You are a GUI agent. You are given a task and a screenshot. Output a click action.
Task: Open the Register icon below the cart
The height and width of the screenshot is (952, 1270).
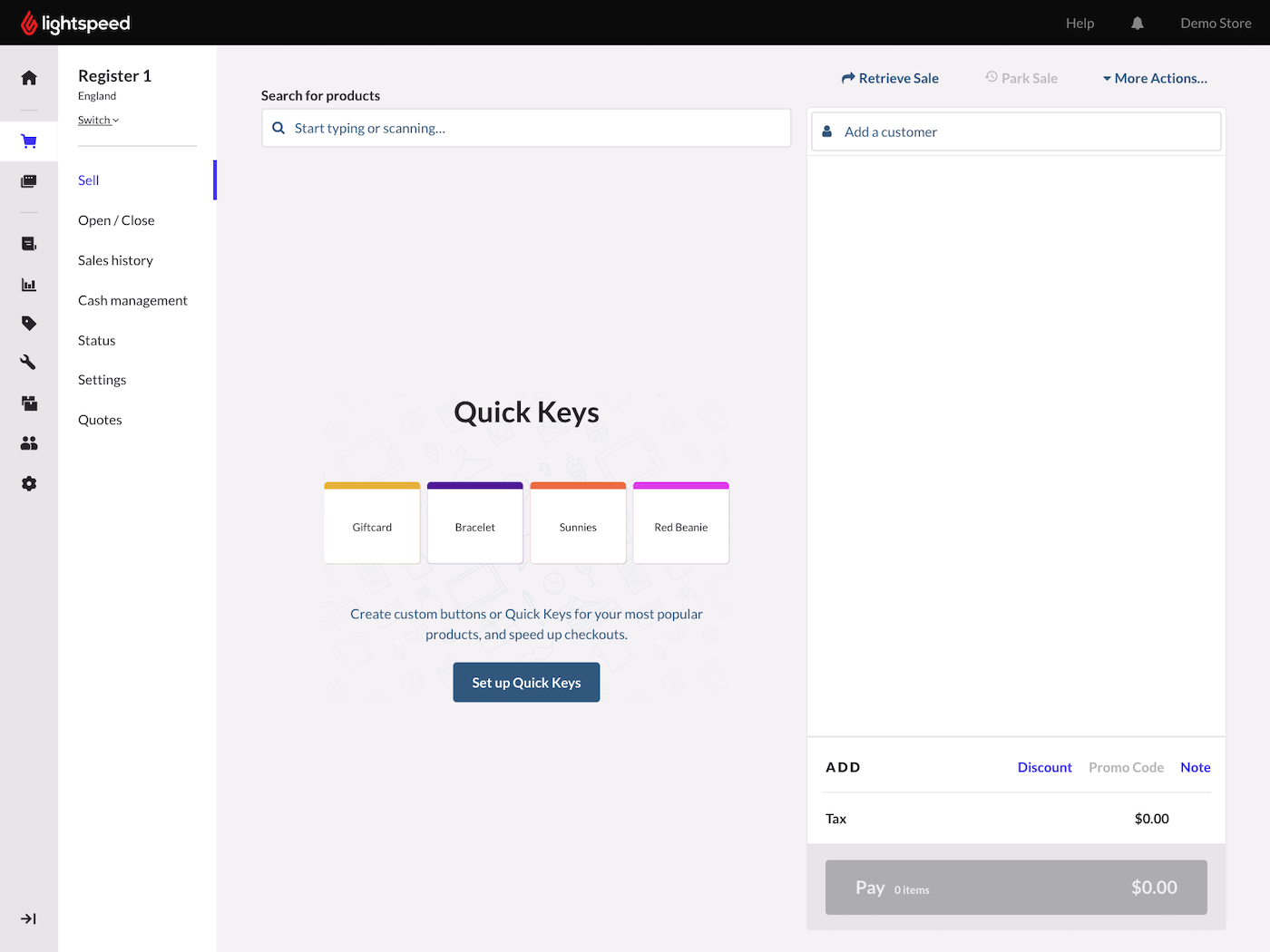click(28, 180)
